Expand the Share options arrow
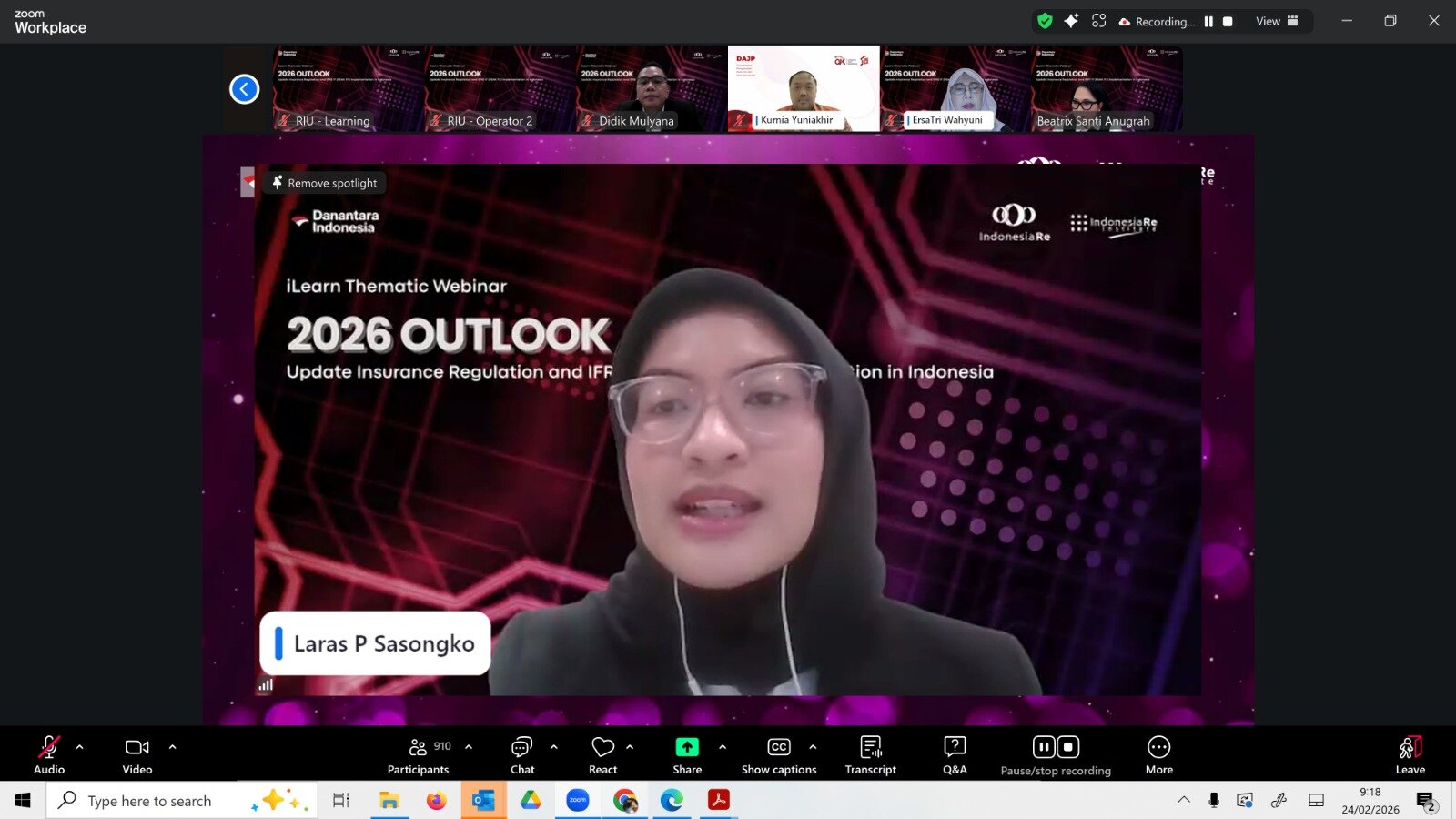This screenshot has height=819, width=1456. coord(723,747)
